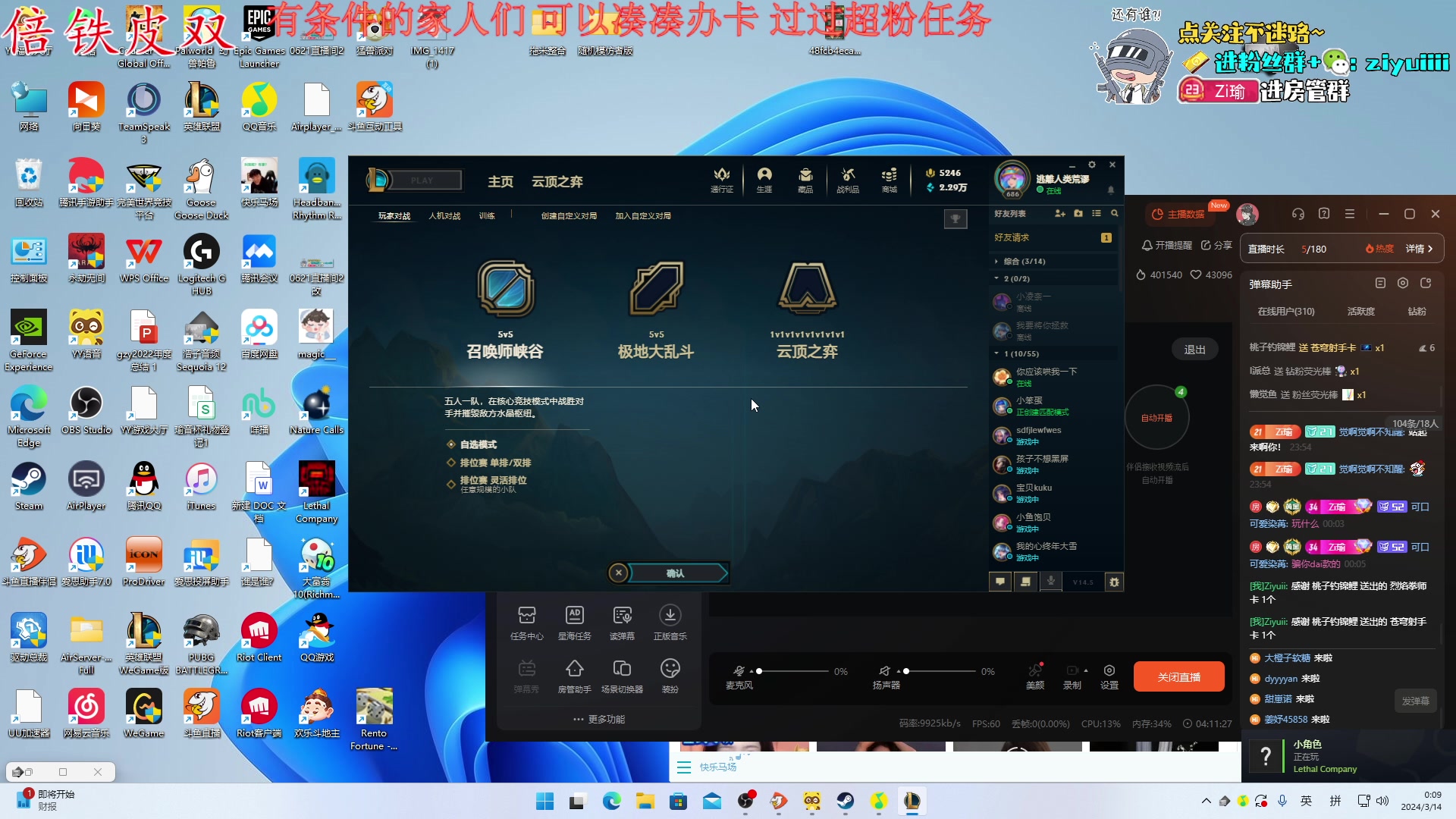1456x819 pixels.
Task: Open 场景切换器 icon
Action: click(x=622, y=676)
